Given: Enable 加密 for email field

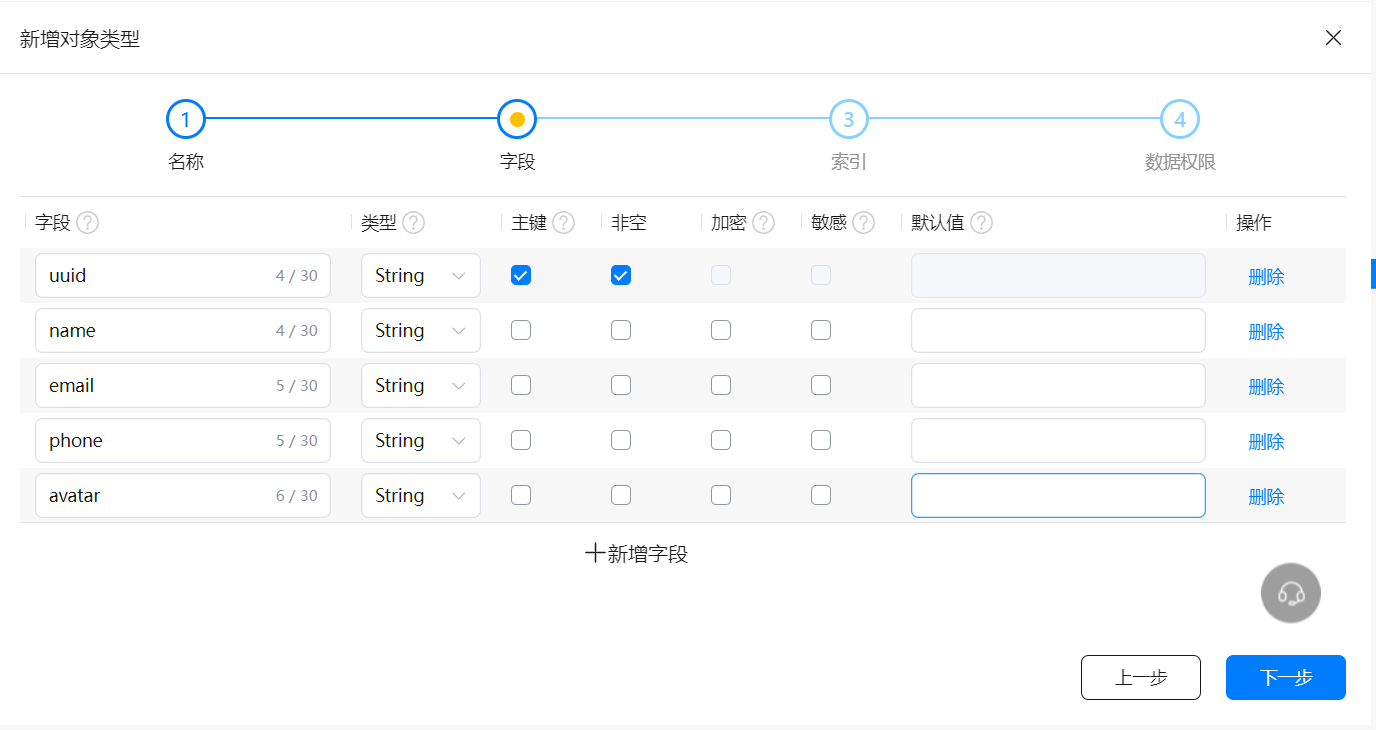Looking at the screenshot, I should click(721, 385).
